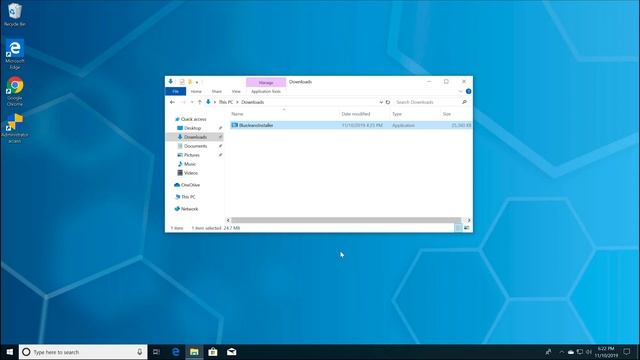Click the File Explorer taskbar button
The image size is (640, 360).
[x=194, y=352]
